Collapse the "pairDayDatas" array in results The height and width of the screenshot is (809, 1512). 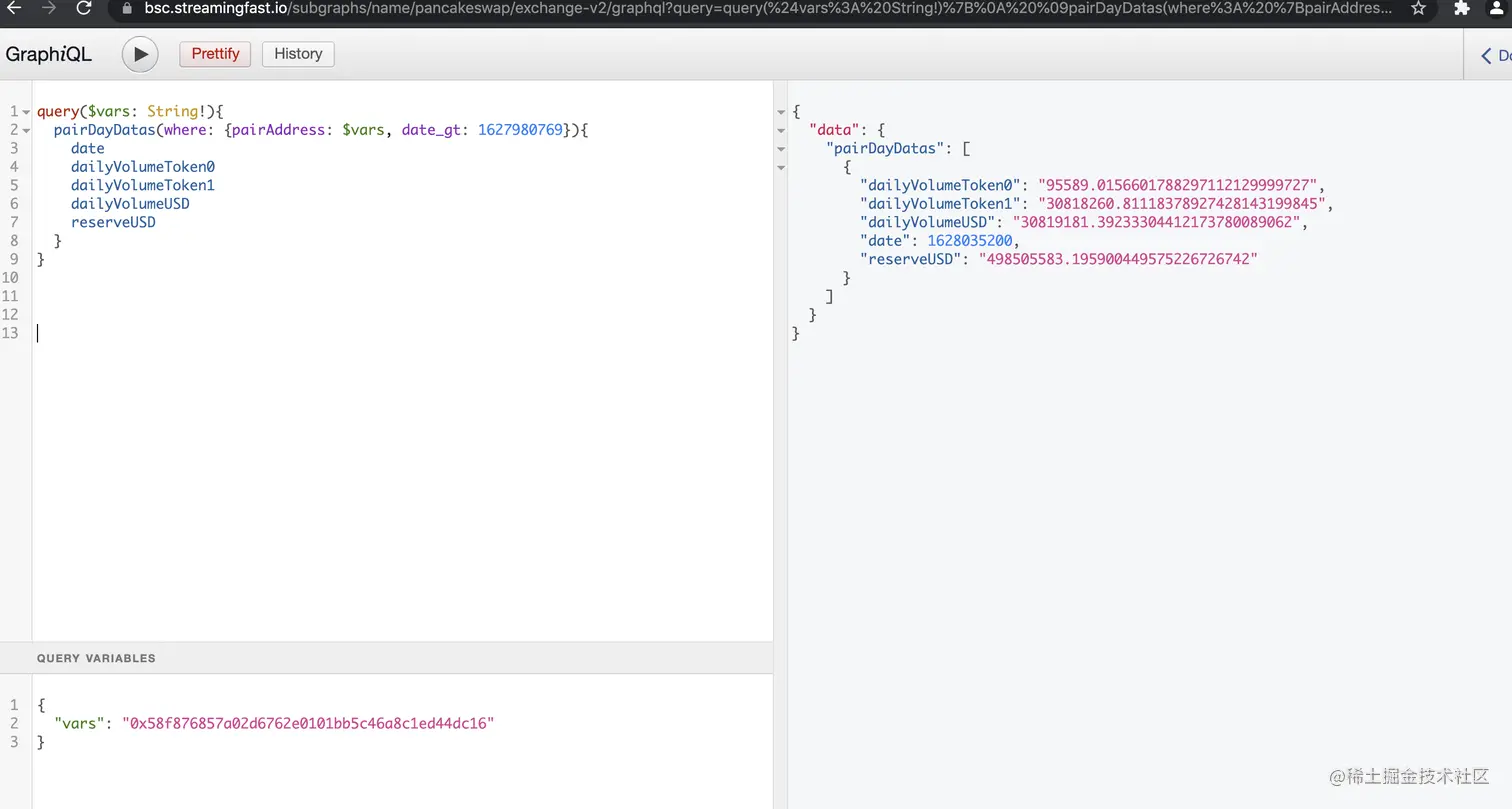(x=781, y=149)
